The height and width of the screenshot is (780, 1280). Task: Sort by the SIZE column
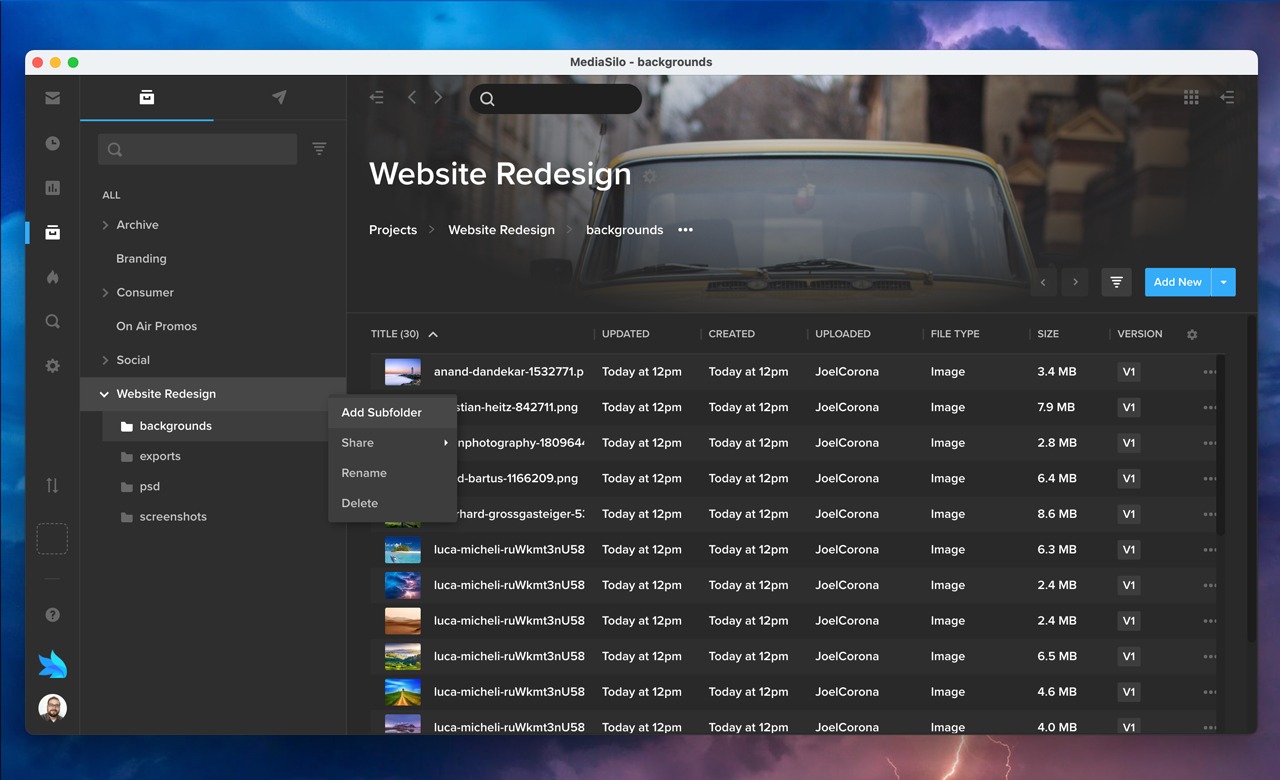pyautogui.click(x=1048, y=334)
